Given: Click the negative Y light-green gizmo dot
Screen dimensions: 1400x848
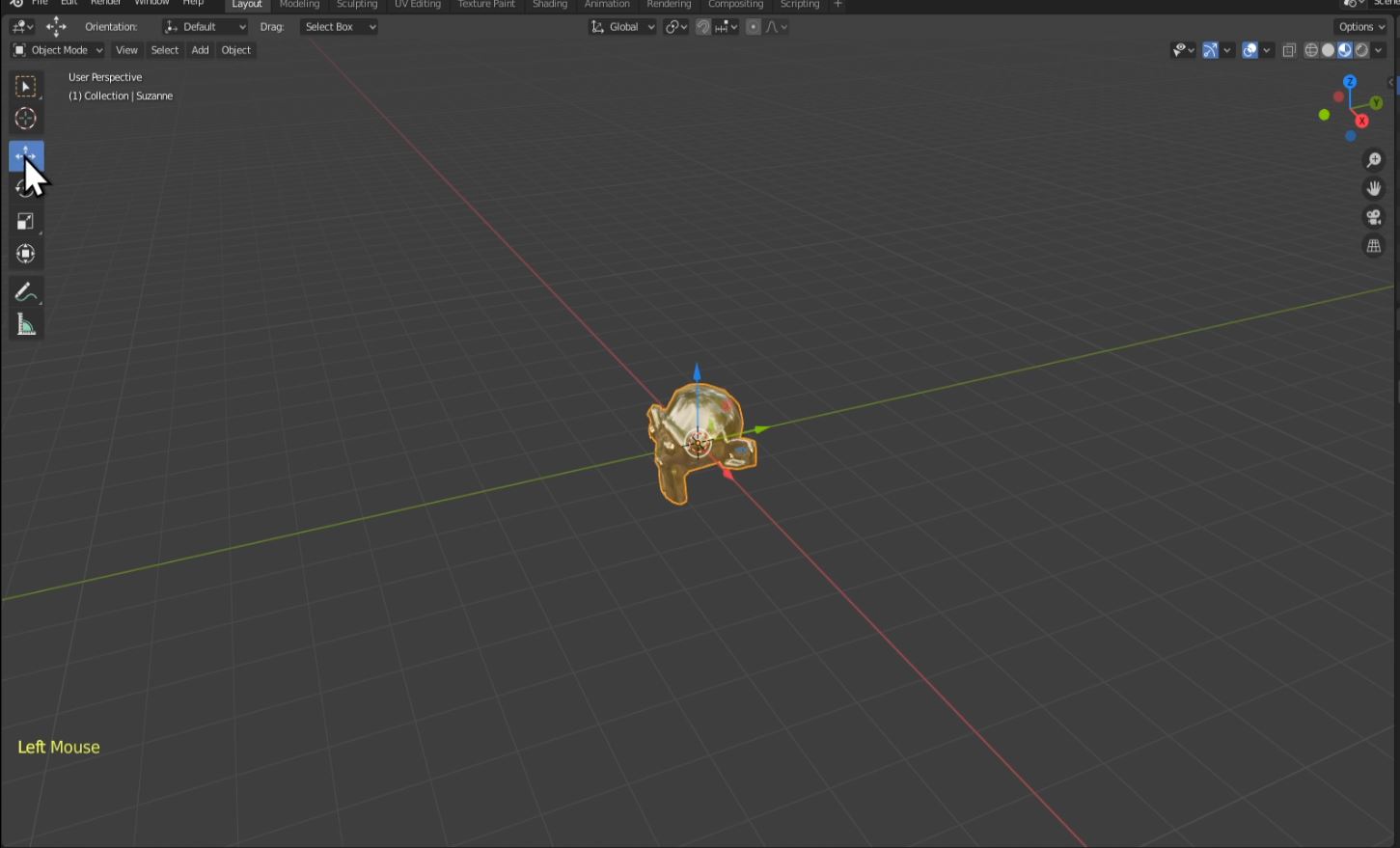Looking at the screenshot, I should (x=1324, y=115).
